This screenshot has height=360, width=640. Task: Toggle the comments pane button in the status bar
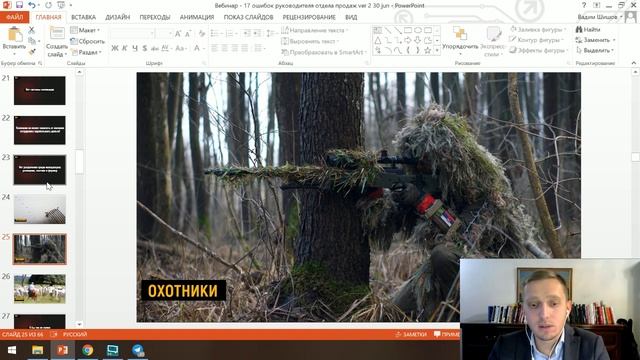point(447,334)
